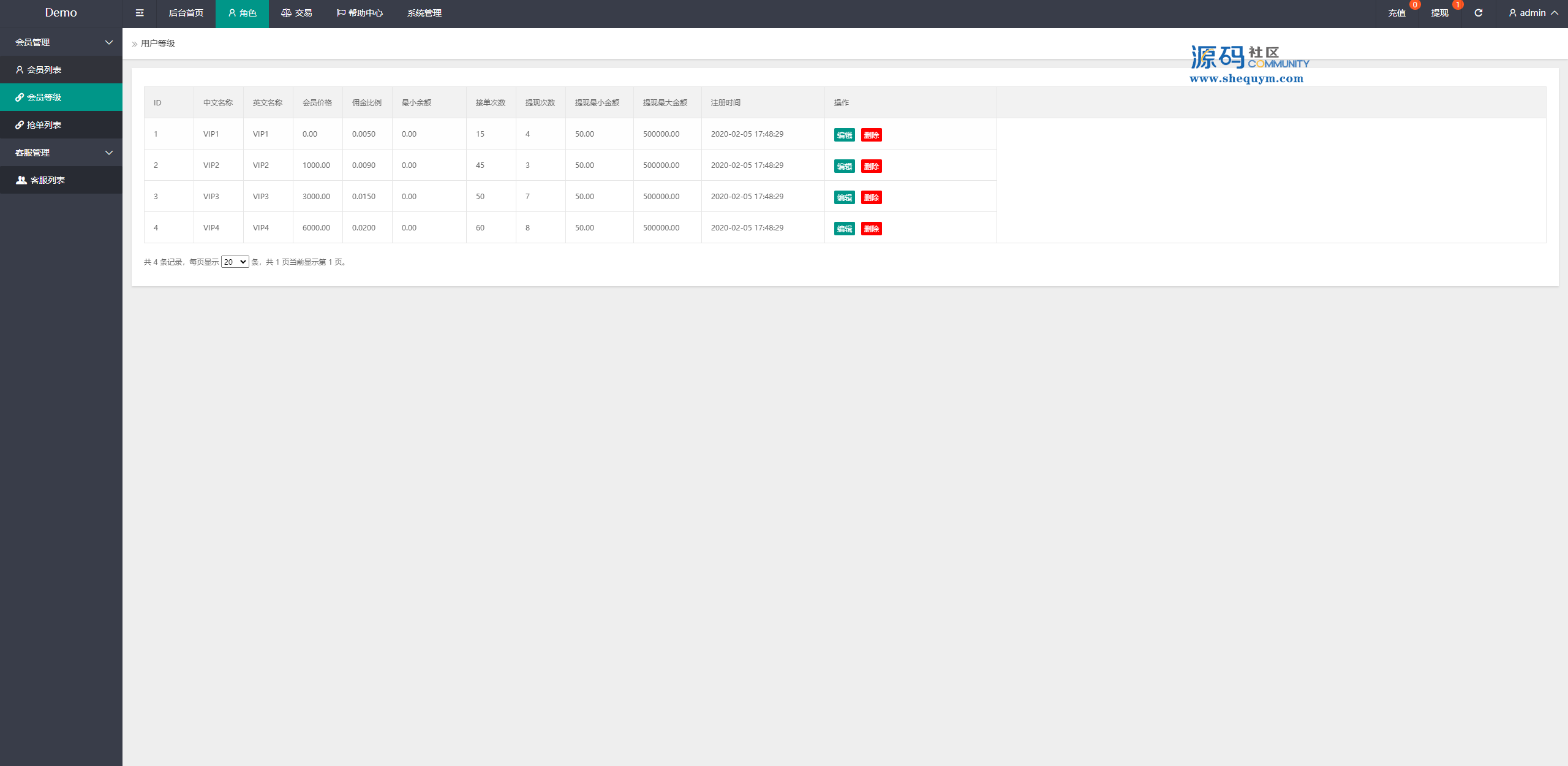Click the scales icon beside 交易
Image resolution: width=1568 pixels, height=766 pixels.
pyautogui.click(x=286, y=13)
